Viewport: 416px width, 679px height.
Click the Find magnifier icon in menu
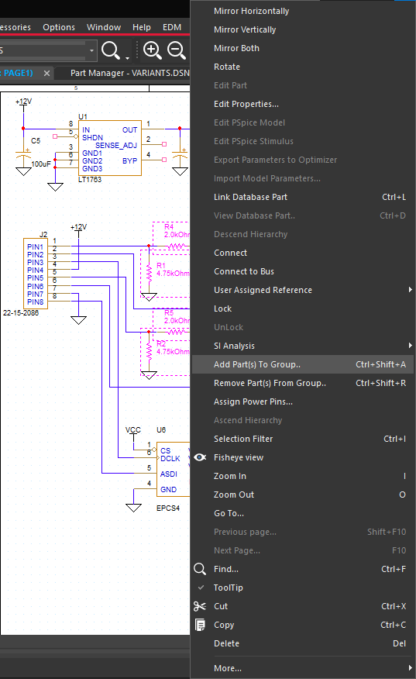(200, 569)
